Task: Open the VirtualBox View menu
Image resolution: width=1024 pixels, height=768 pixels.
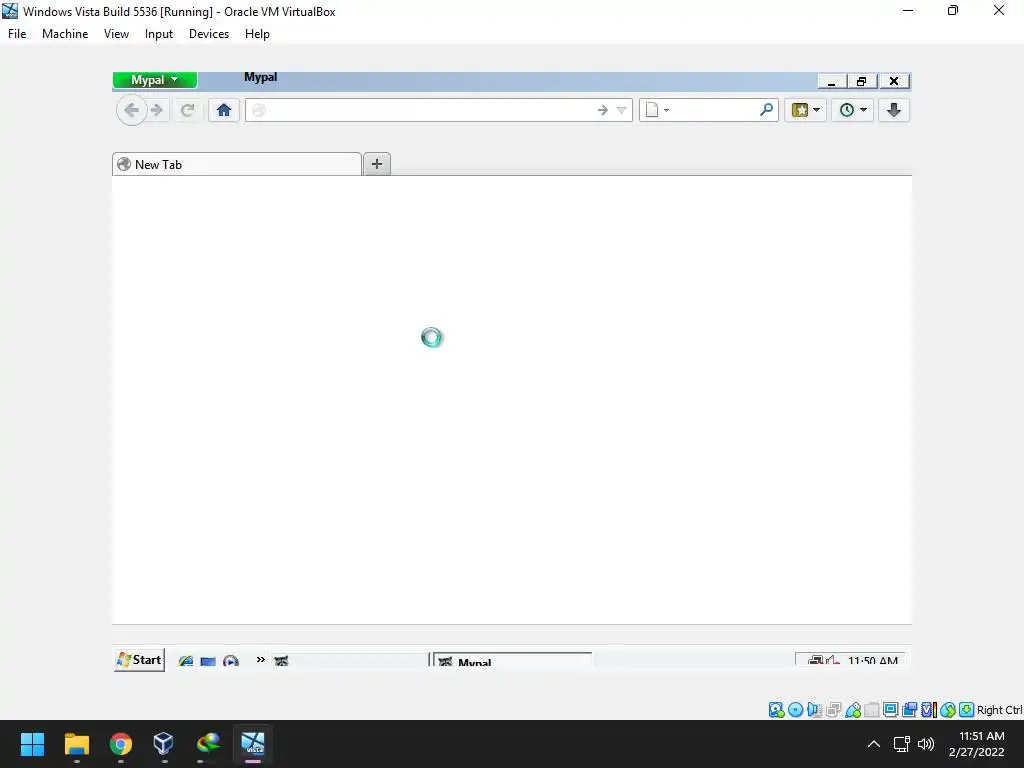Action: click(116, 34)
